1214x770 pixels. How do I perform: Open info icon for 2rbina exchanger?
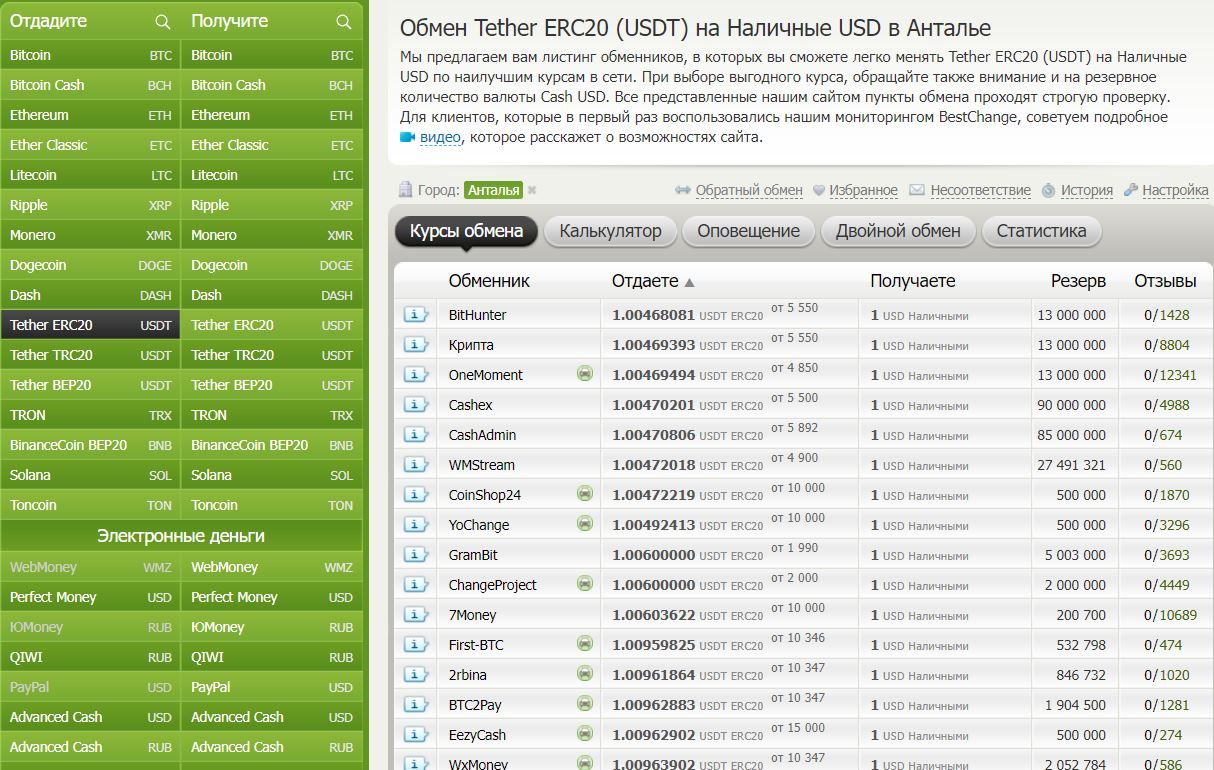416,674
